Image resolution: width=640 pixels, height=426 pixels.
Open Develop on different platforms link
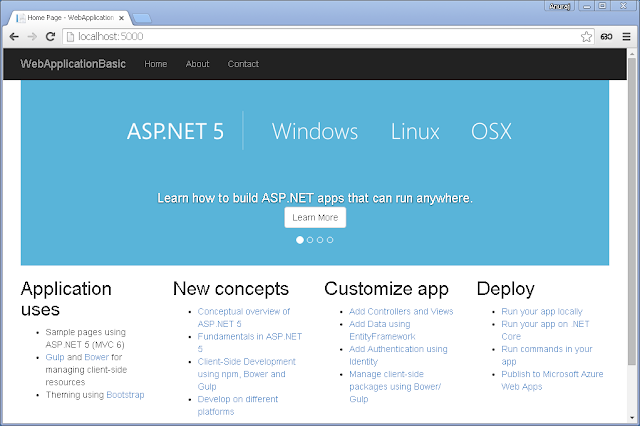tap(238, 405)
